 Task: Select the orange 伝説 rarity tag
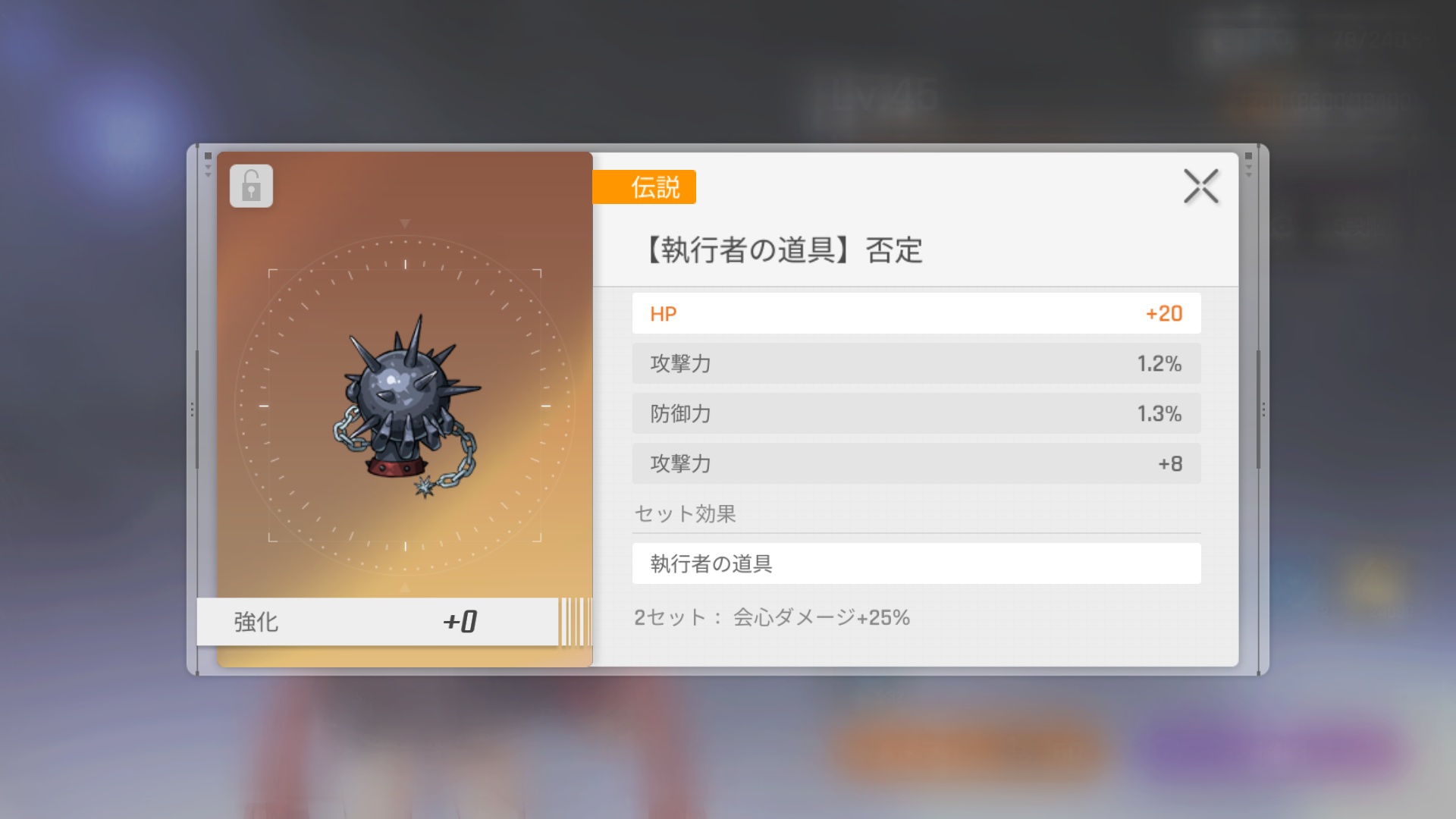(644, 187)
